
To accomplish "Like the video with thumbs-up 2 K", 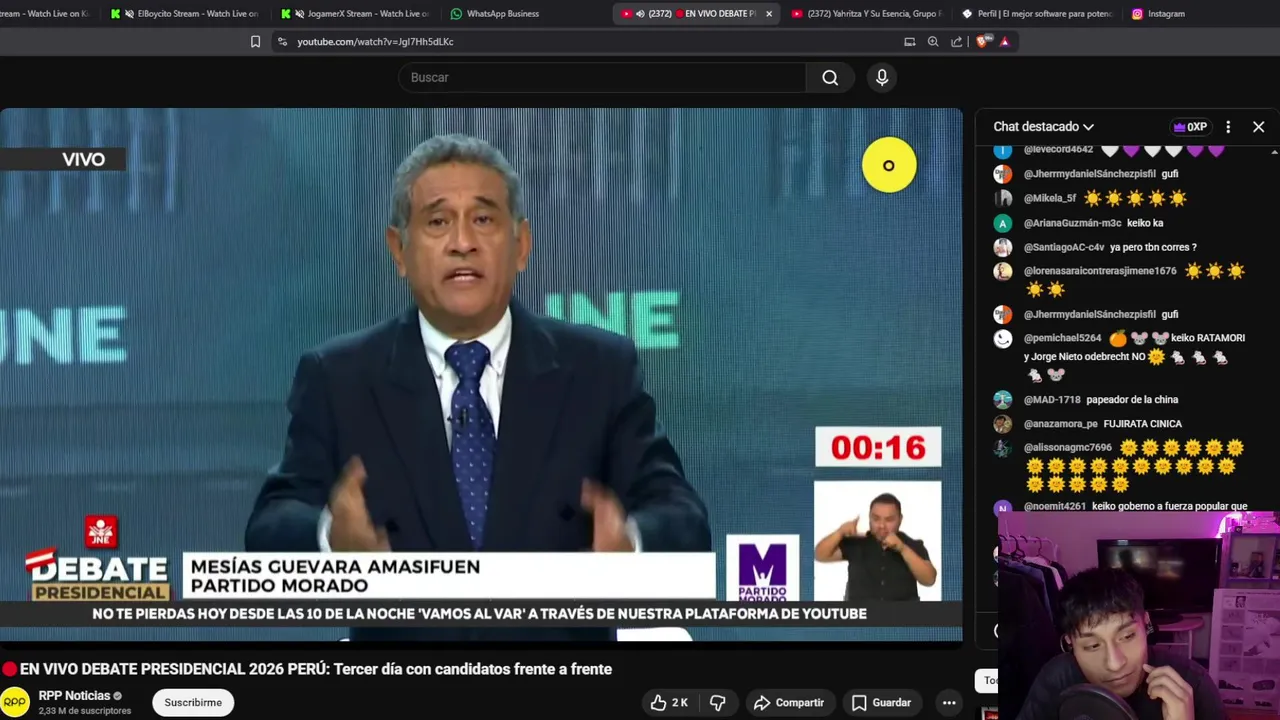I will pos(669,703).
